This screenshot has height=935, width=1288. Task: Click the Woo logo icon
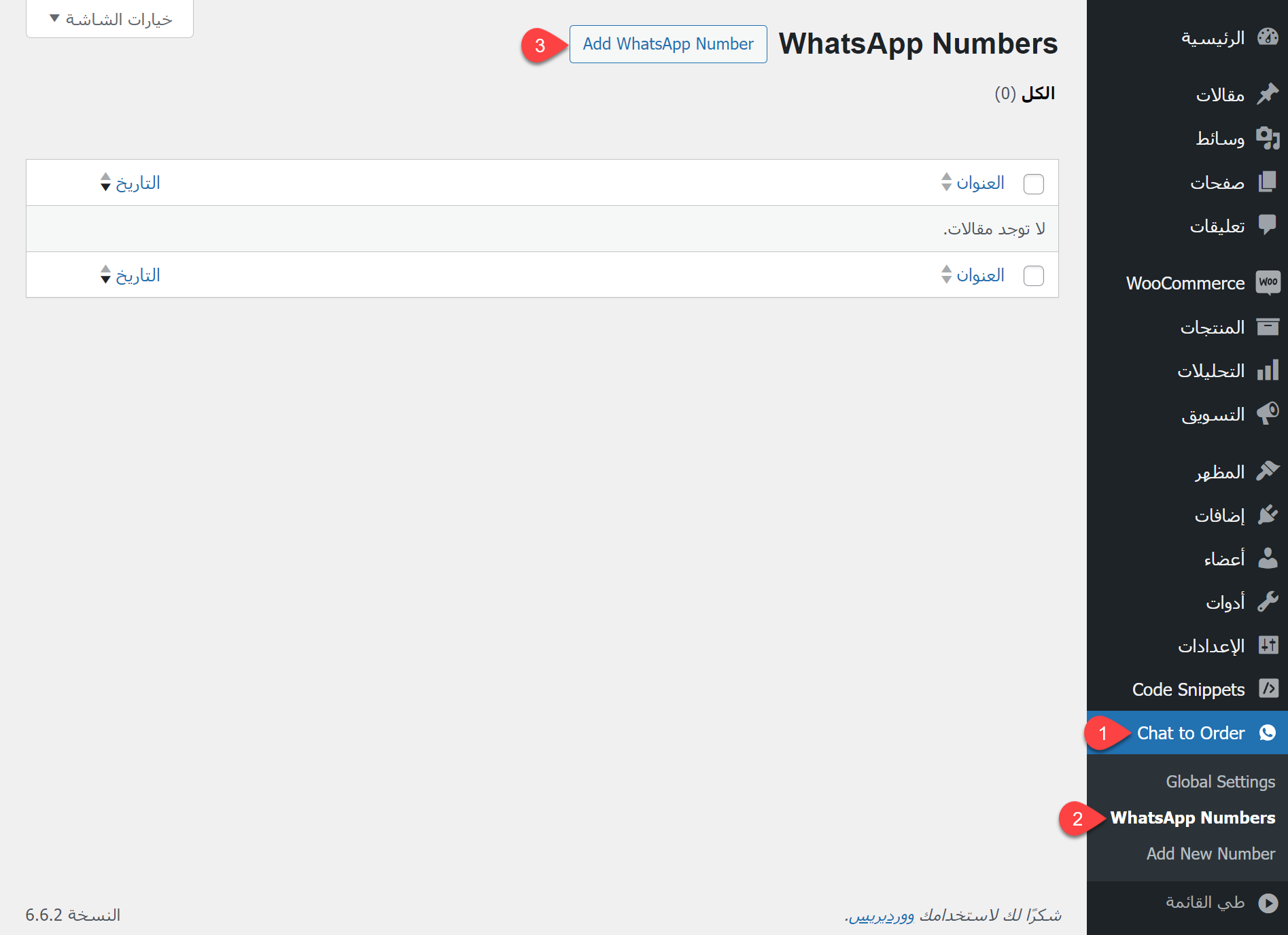1268,283
